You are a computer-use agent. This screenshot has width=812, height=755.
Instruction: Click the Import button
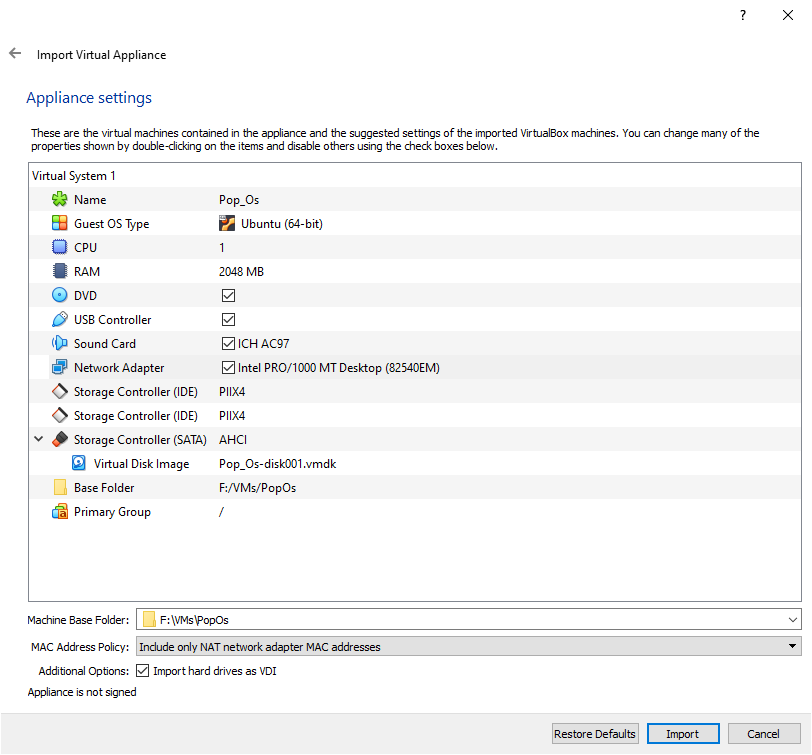point(683,734)
